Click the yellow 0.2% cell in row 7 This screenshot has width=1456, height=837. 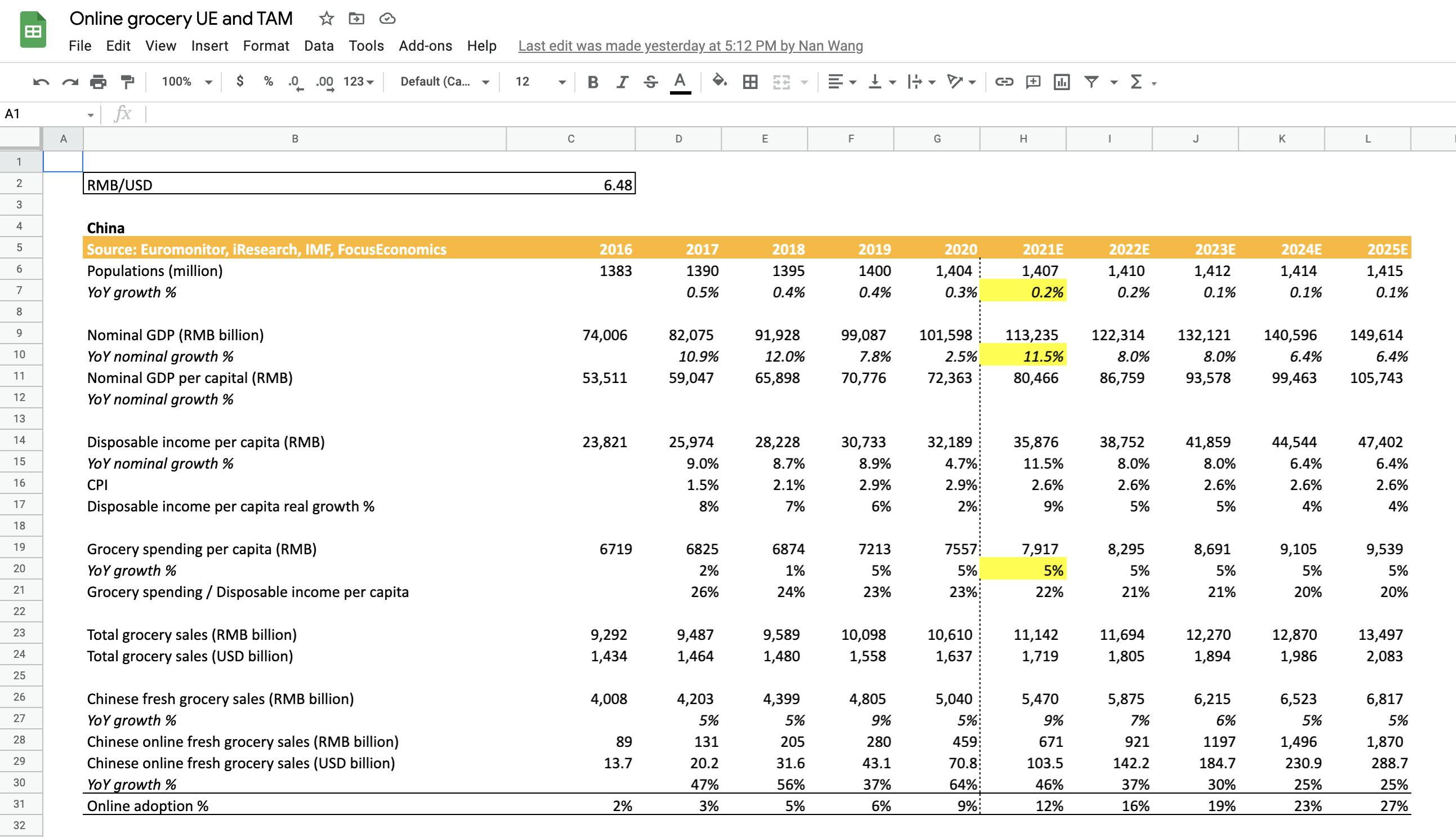pyautogui.click(x=1023, y=292)
